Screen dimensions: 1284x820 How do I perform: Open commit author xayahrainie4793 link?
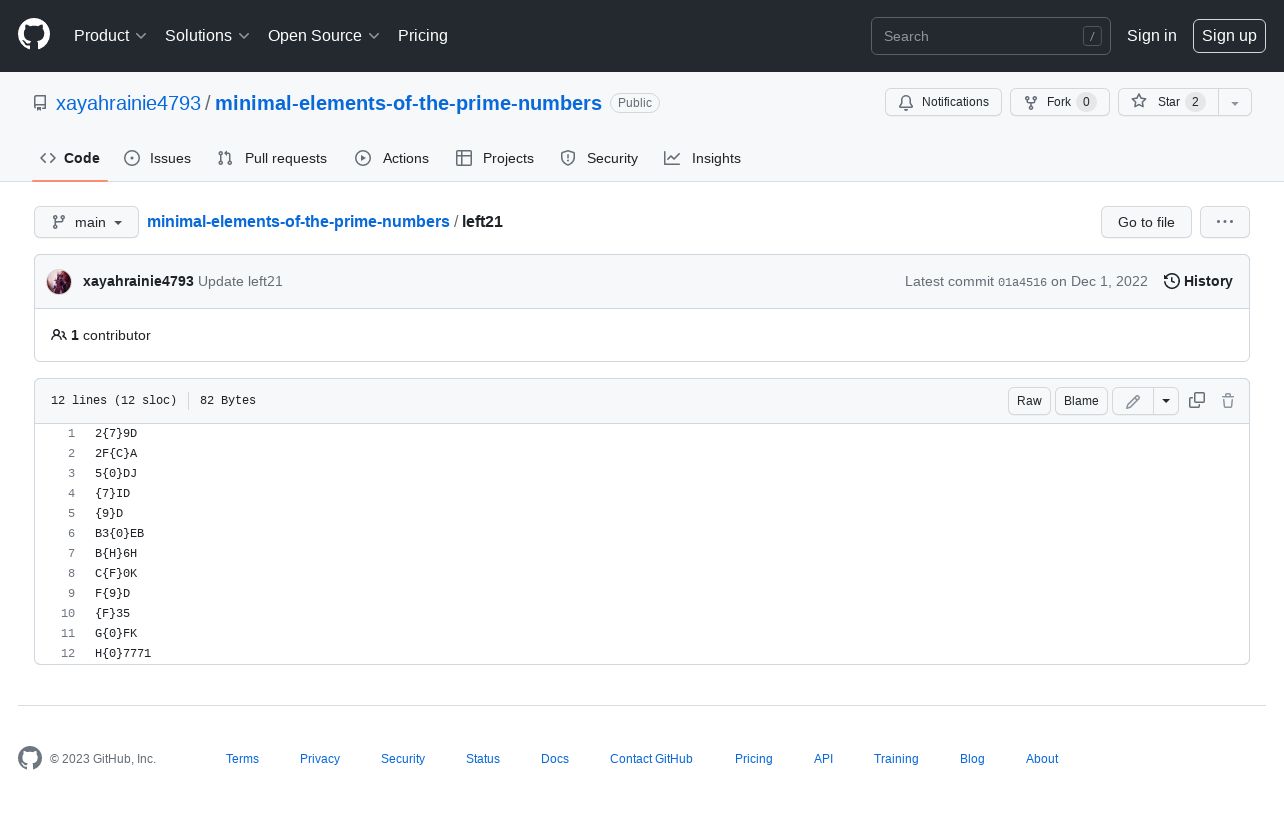138,282
